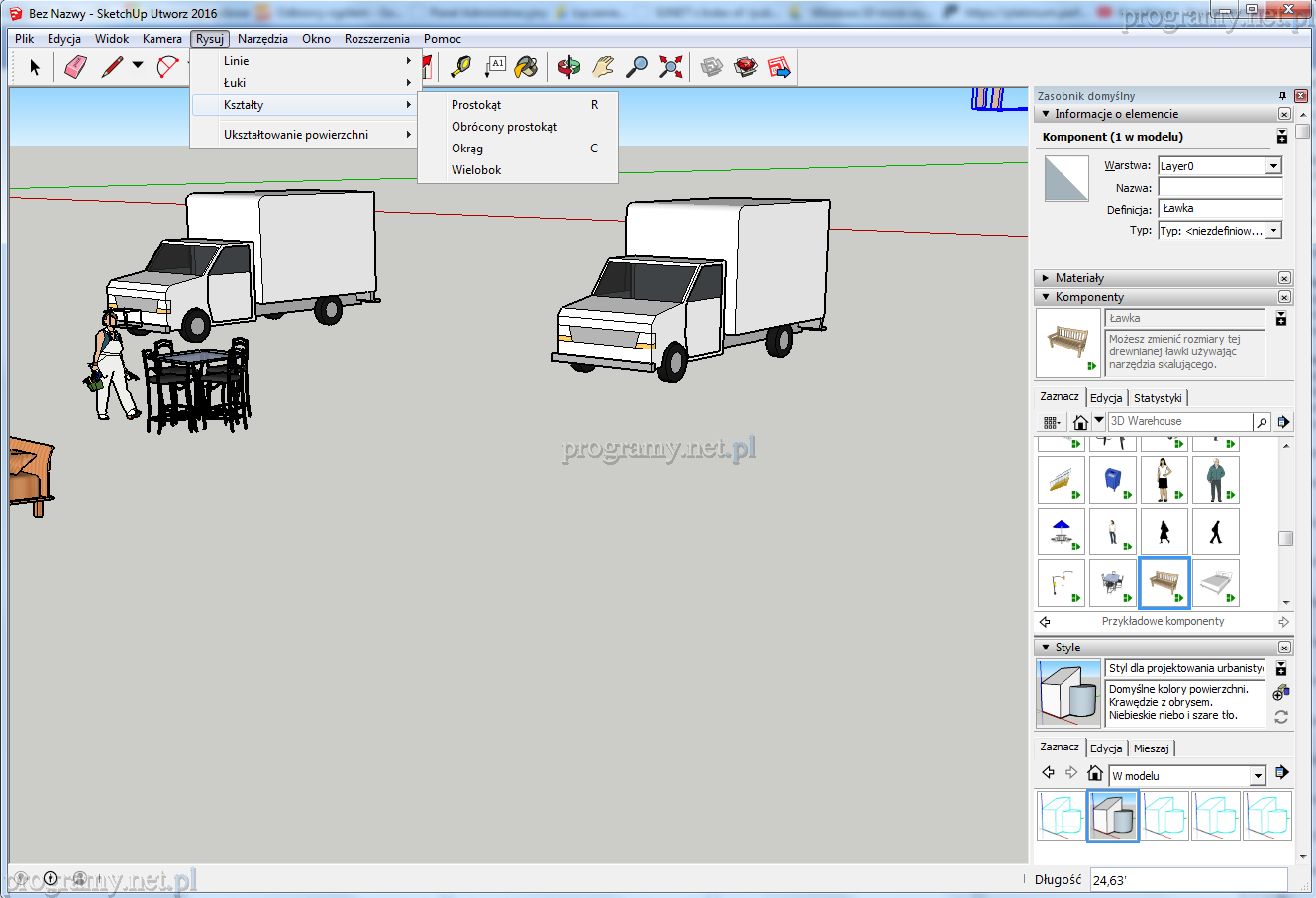Viewport: 1316px width, 898px height.
Task: Collapse the Style panel section
Action: coord(1046,648)
